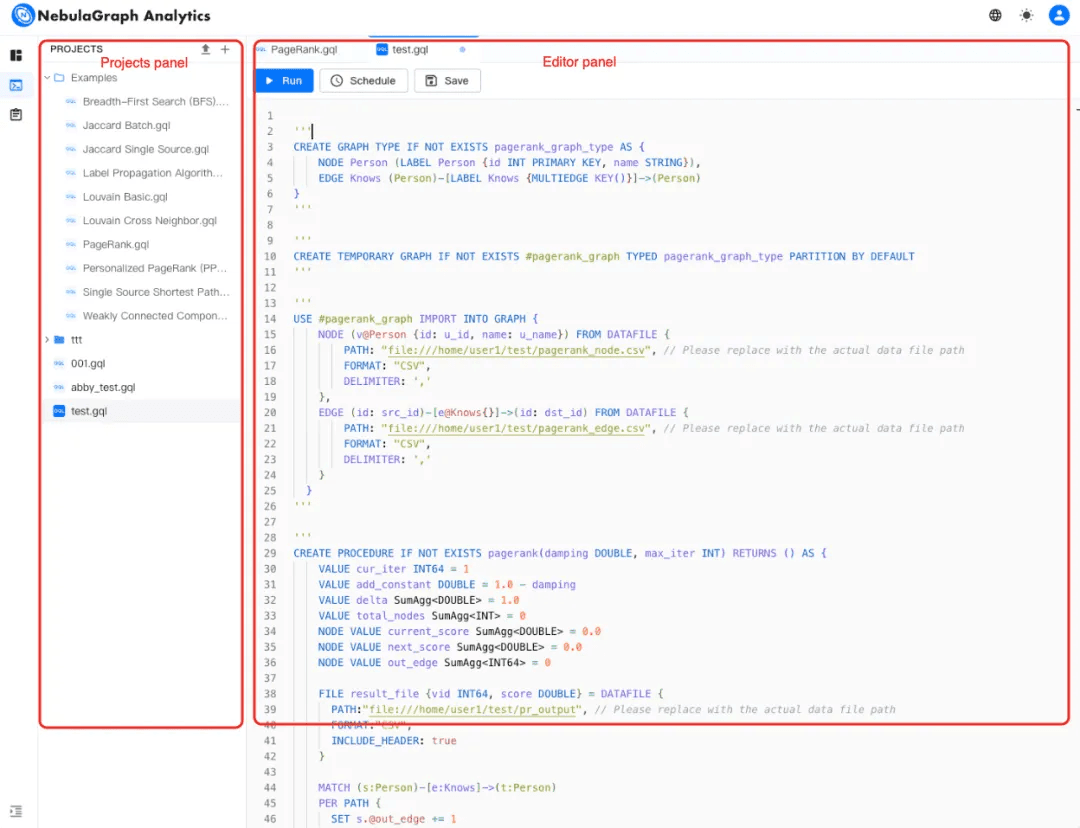Toggle the light/dark theme sun icon
Image resolution: width=1080 pixels, height=828 pixels.
pyautogui.click(x=1026, y=15)
